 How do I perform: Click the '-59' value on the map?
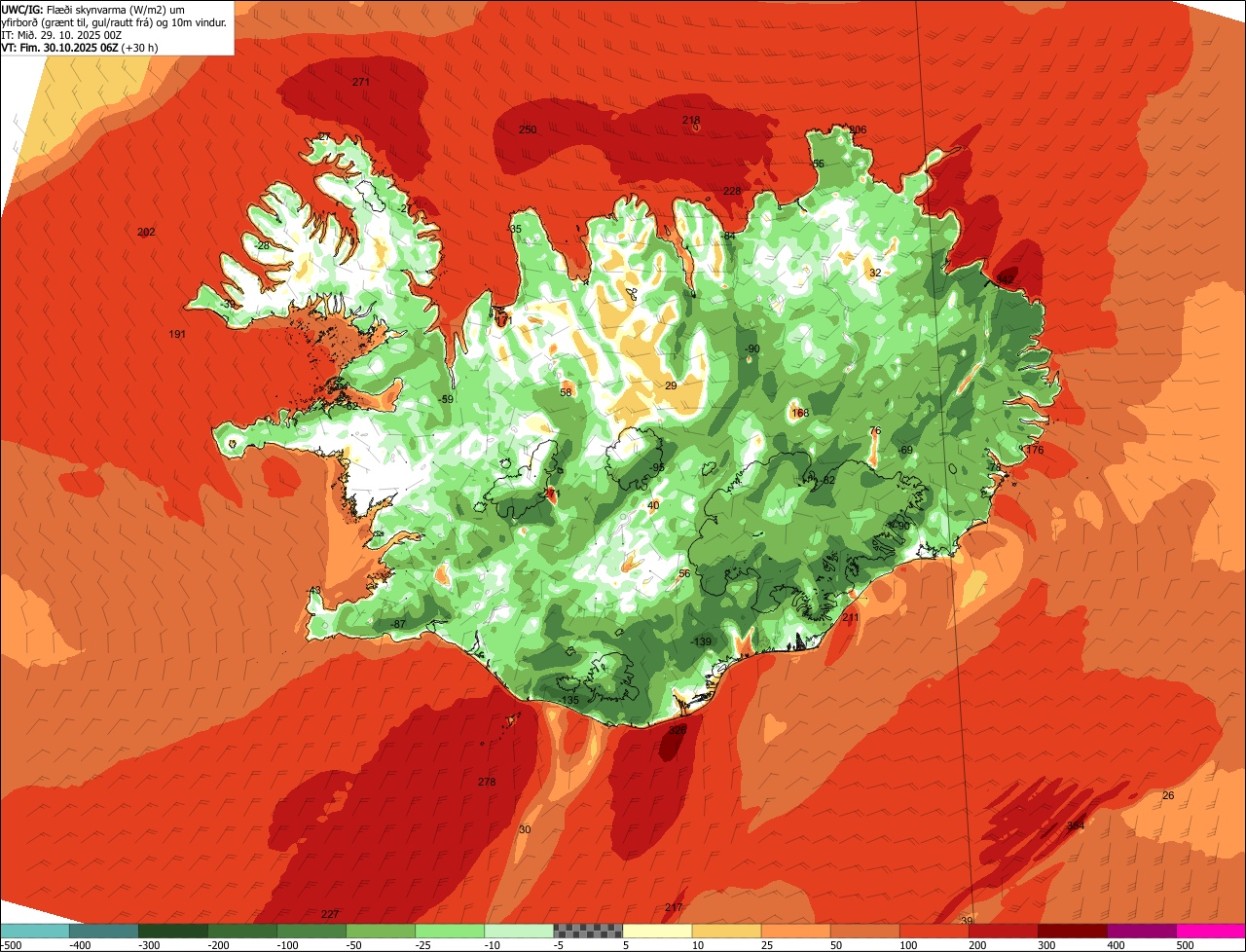click(x=446, y=399)
